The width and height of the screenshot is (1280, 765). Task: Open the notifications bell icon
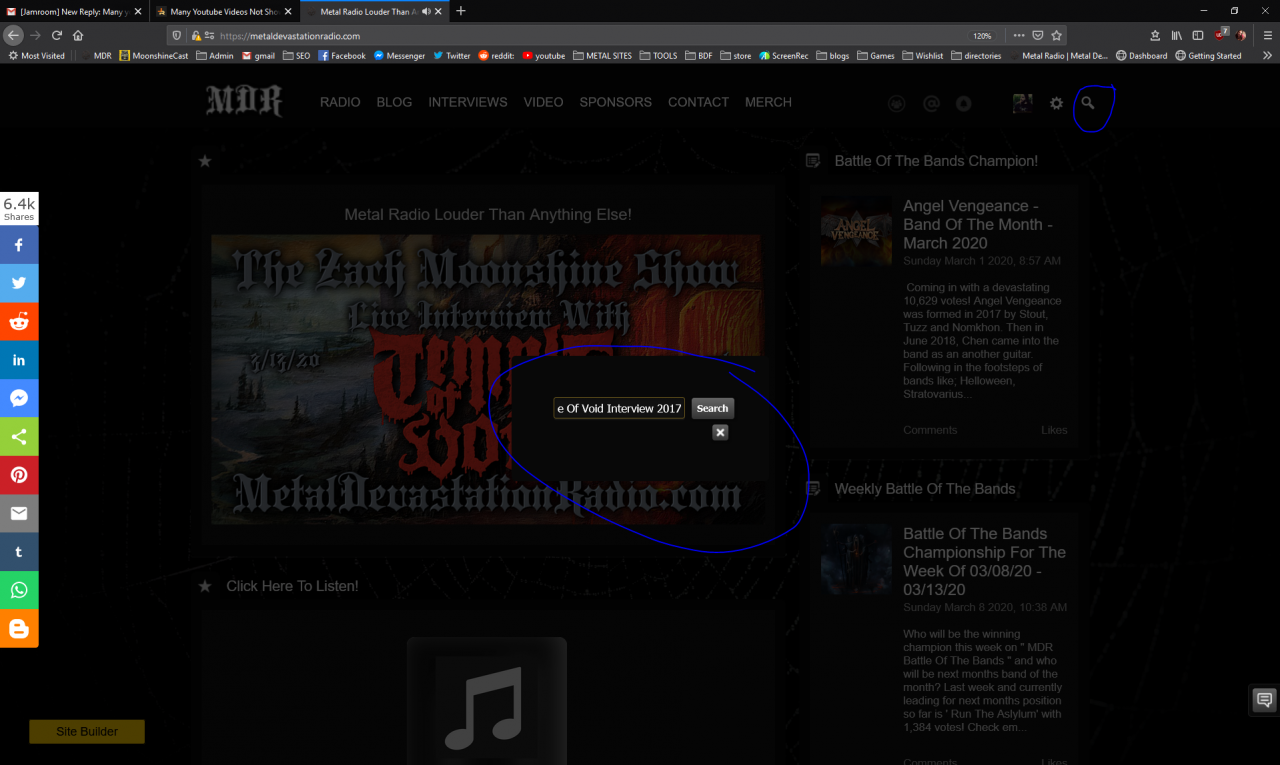coord(963,103)
